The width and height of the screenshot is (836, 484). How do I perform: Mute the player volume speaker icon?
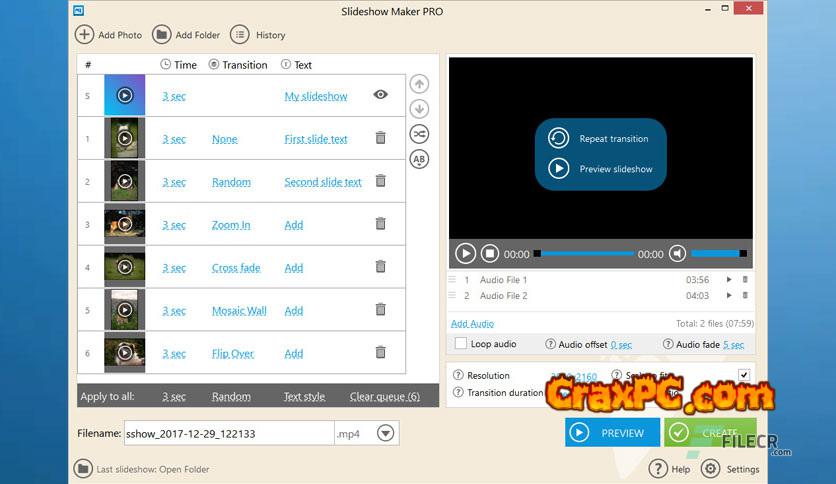[678, 254]
